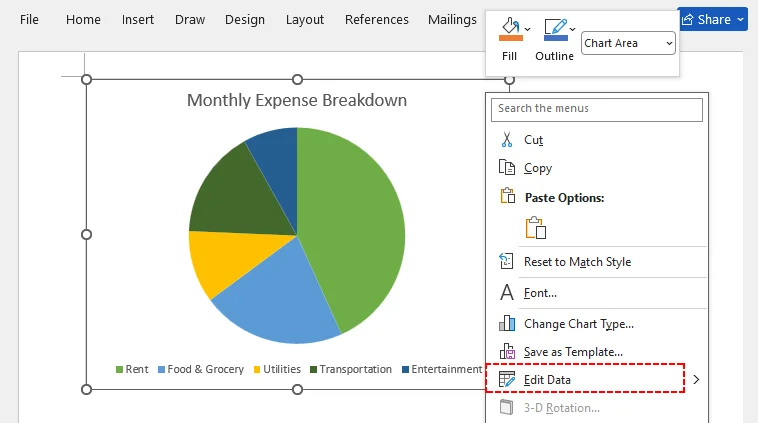This screenshot has height=423, width=758.
Task: Click the bar chart icon beside Change Chart Type
Action: point(507,323)
